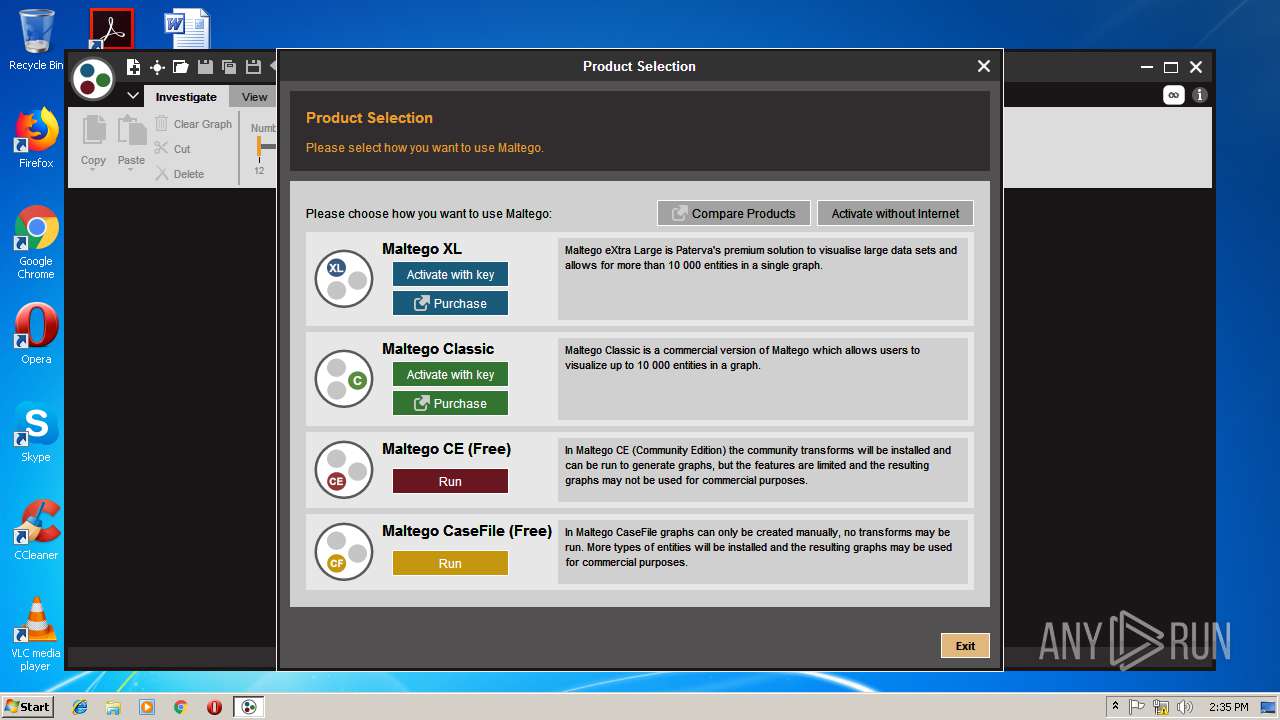Click the Exit button in the dialog
The image size is (1280, 720).
pos(965,646)
